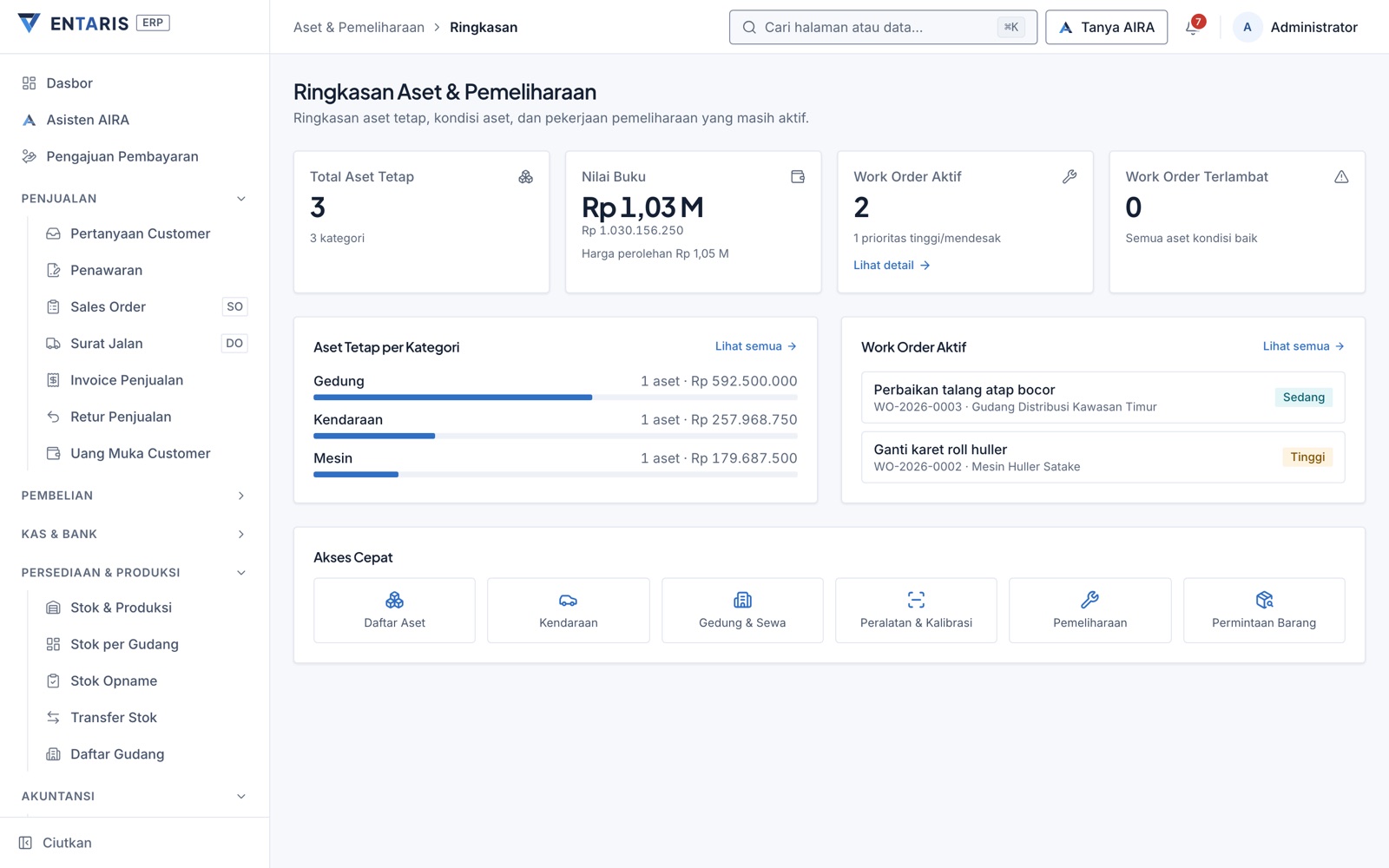The width and height of the screenshot is (1389, 868).
Task: Collapse the AKUNTANSI section
Action: click(x=135, y=796)
